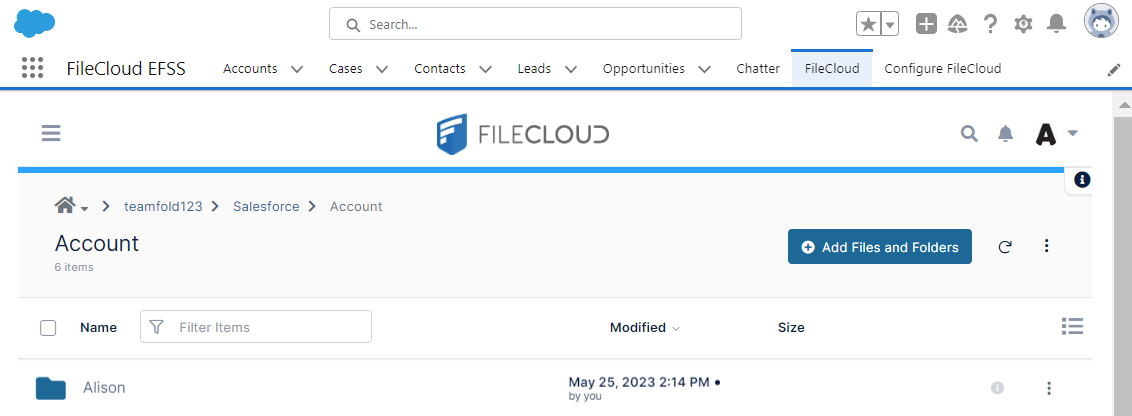
Task: Switch to the Chatter tab
Action: point(758,69)
